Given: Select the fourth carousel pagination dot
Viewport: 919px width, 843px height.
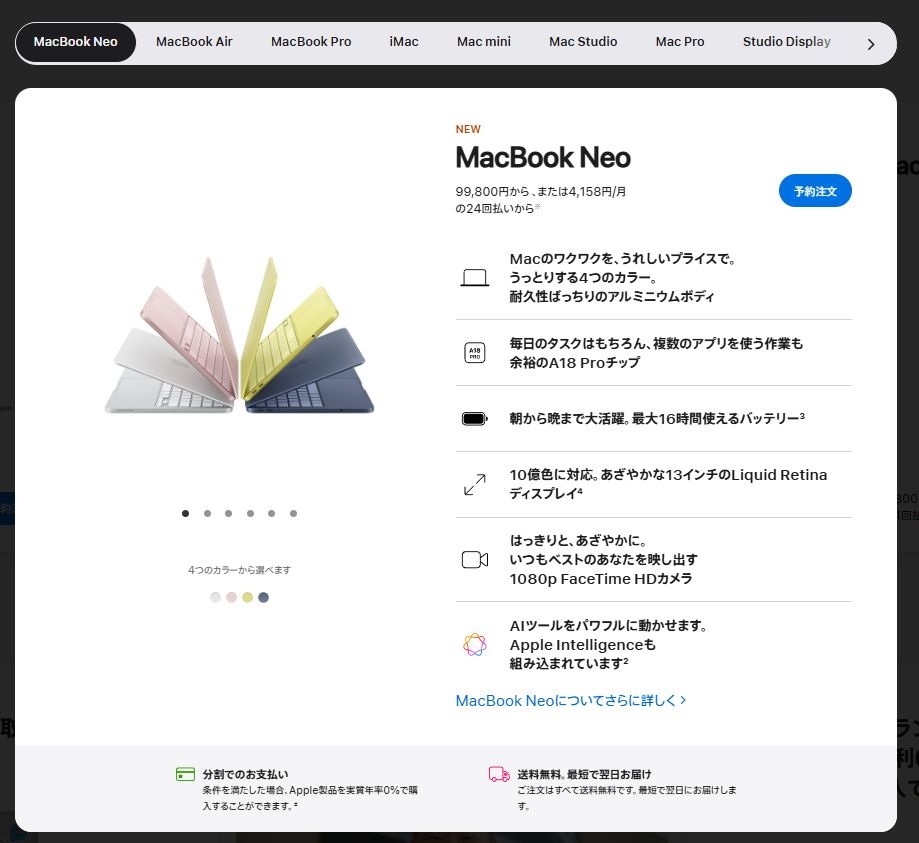Looking at the screenshot, I should (x=250, y=514).
